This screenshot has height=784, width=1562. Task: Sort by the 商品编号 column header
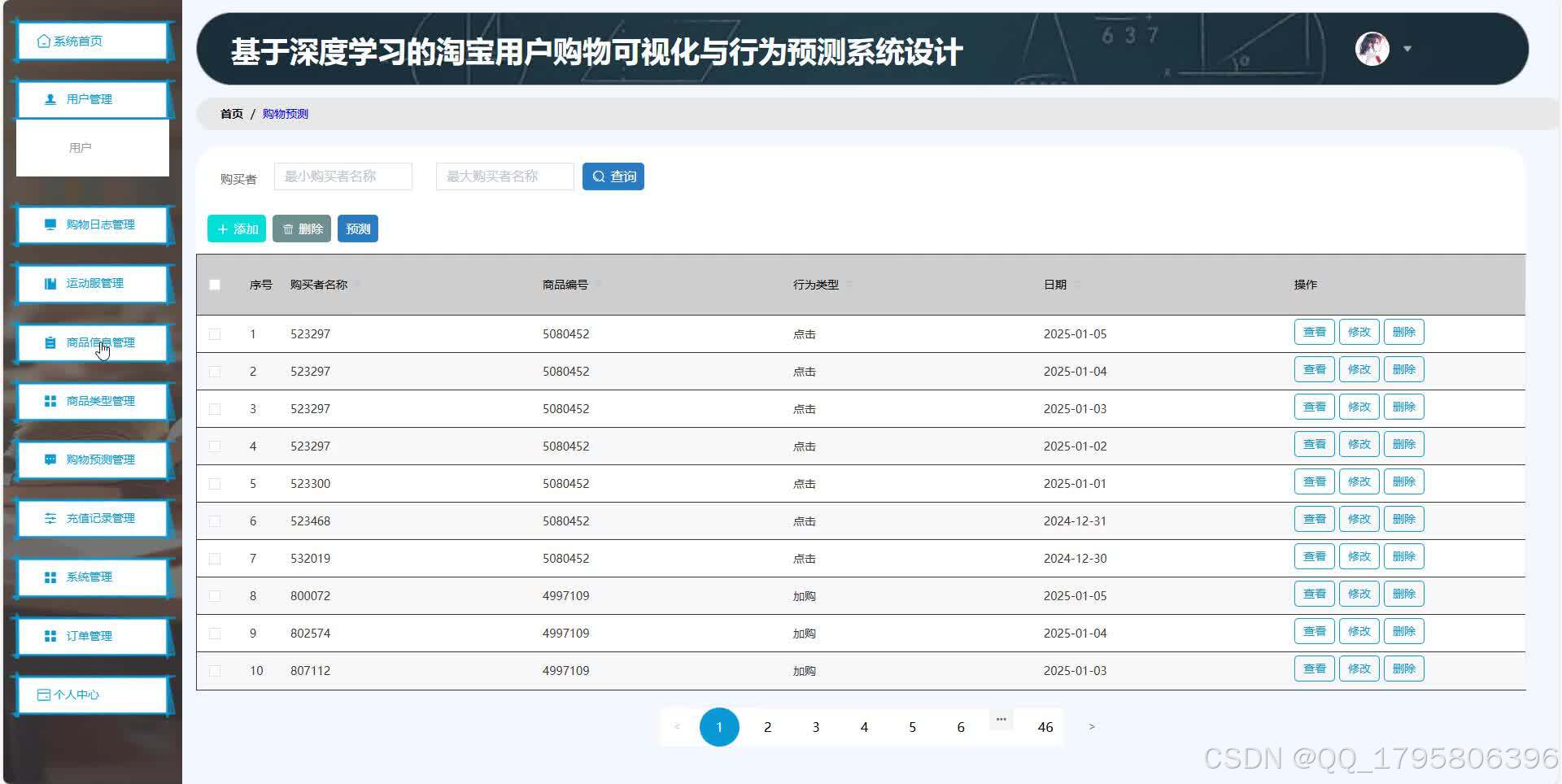click(x=565, y=285)
